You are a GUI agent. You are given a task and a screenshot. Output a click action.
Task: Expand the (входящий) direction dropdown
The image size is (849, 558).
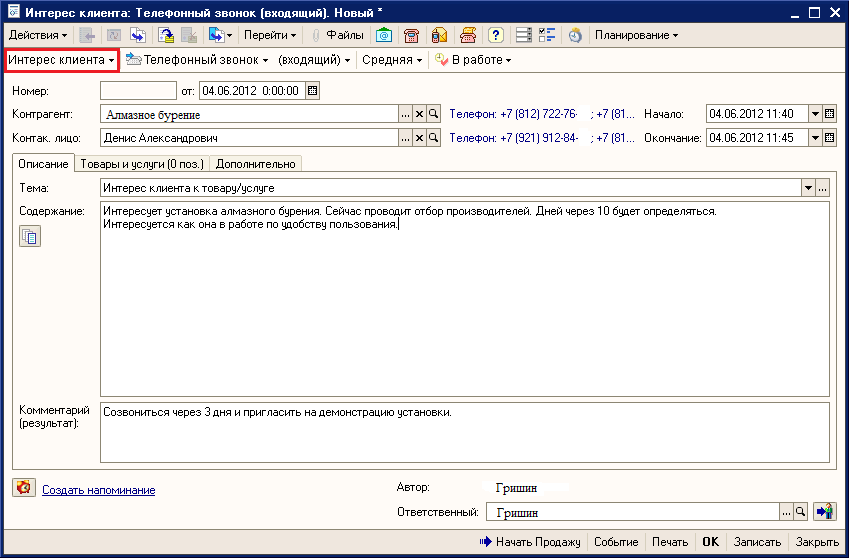(x=314, y=60)
